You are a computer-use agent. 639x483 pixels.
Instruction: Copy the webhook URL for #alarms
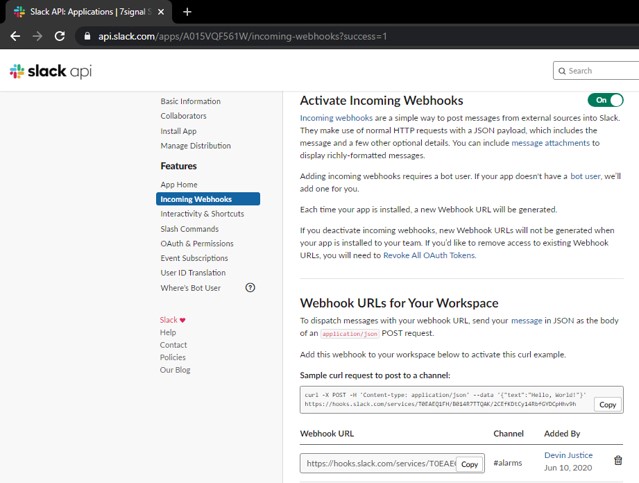pyautogui.click(x=468, y=465)
